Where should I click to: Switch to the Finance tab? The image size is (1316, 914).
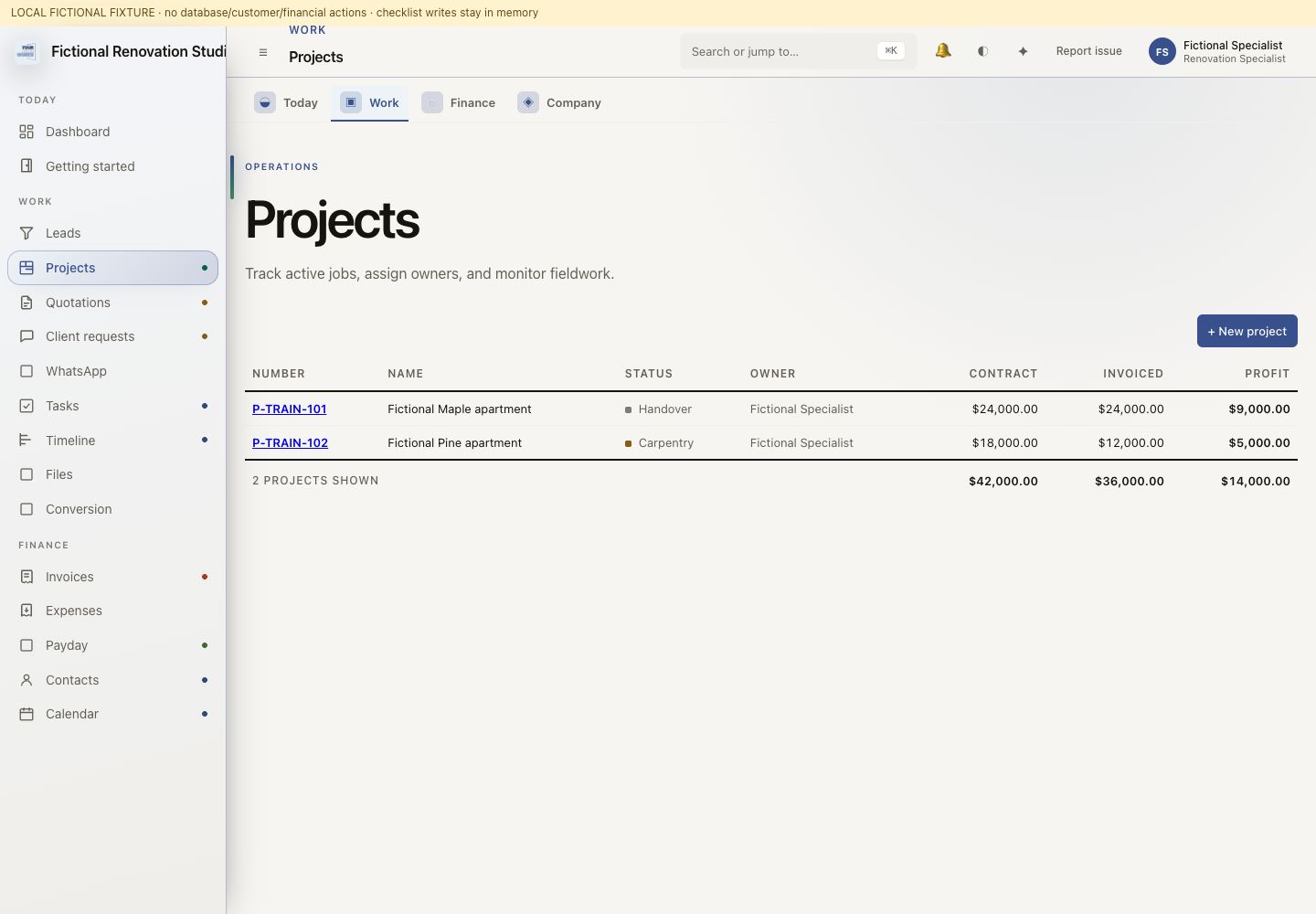point(459,103)
